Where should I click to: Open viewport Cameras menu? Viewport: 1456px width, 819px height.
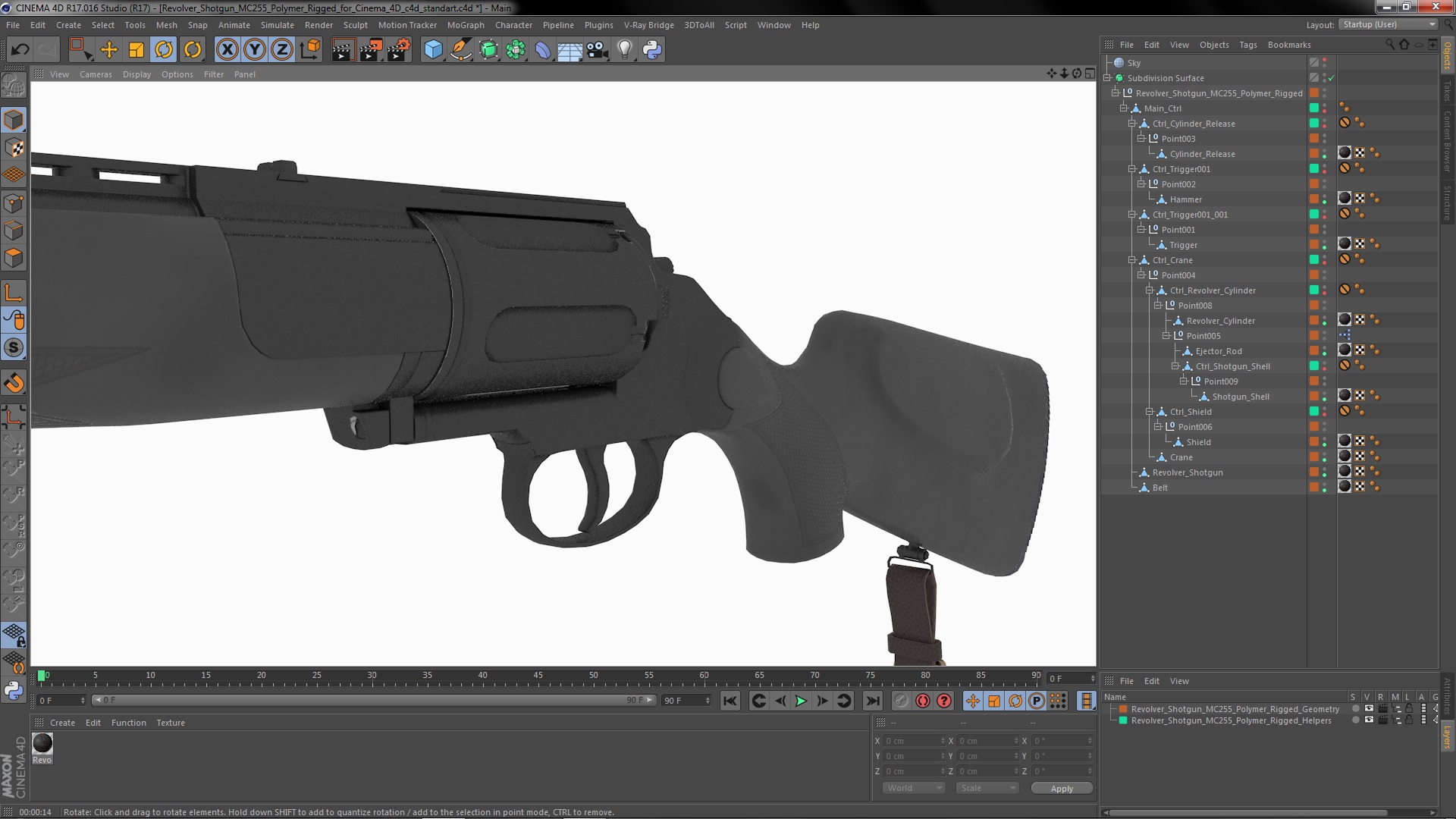coord(96,74)
